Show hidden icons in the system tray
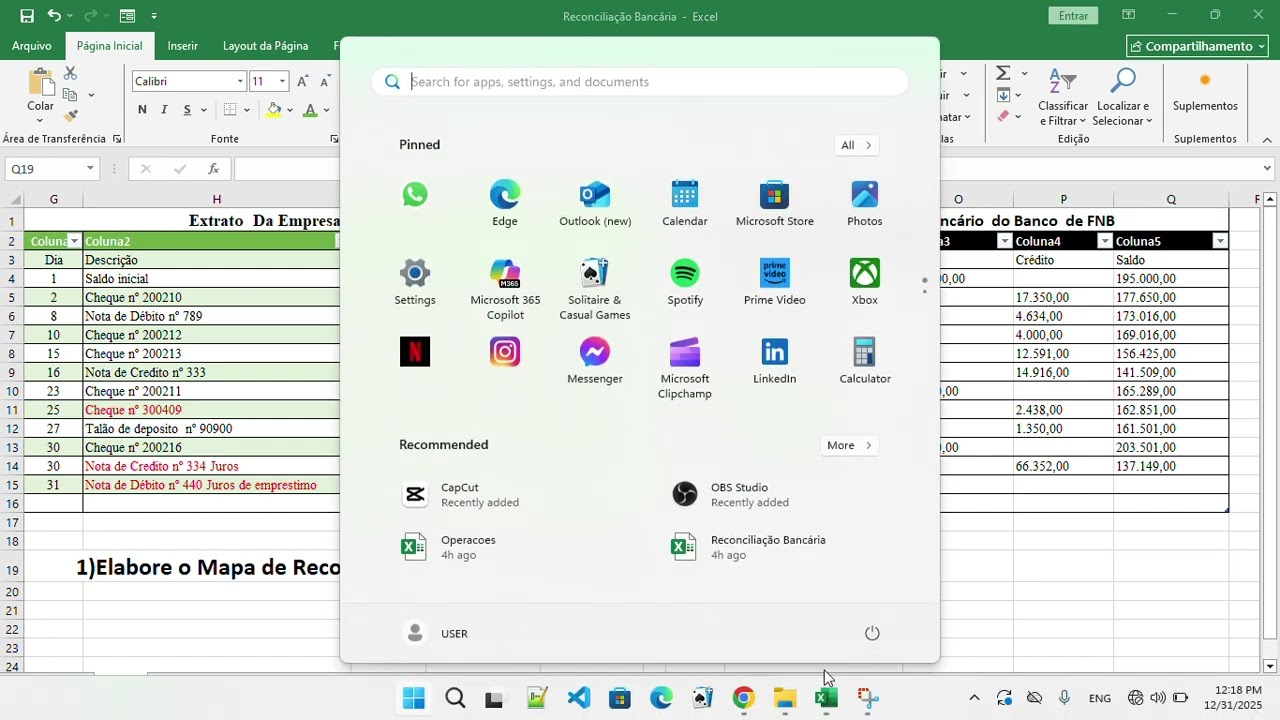This screenshot has width=1280, height=720. click(974, 698)
